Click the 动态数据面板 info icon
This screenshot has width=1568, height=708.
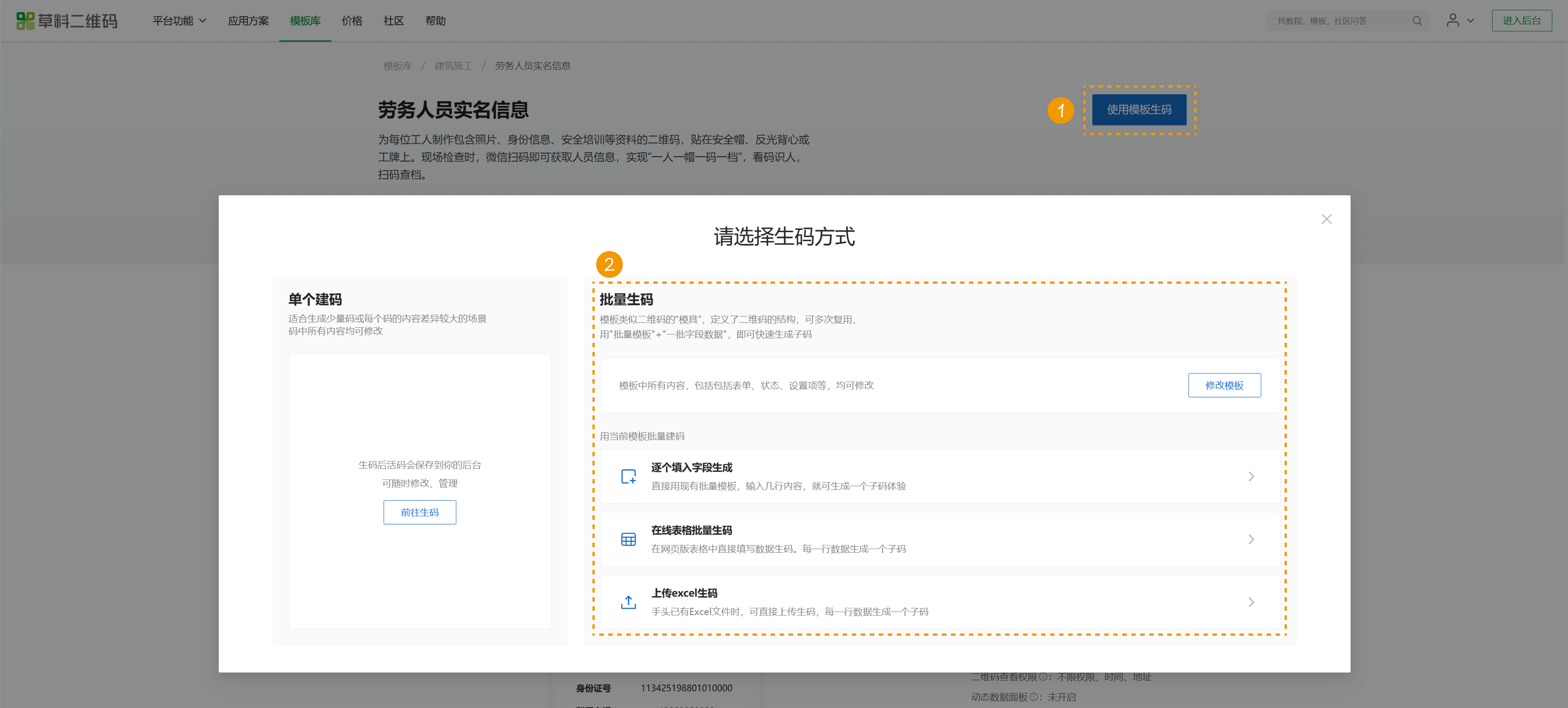coord(1033,697)
